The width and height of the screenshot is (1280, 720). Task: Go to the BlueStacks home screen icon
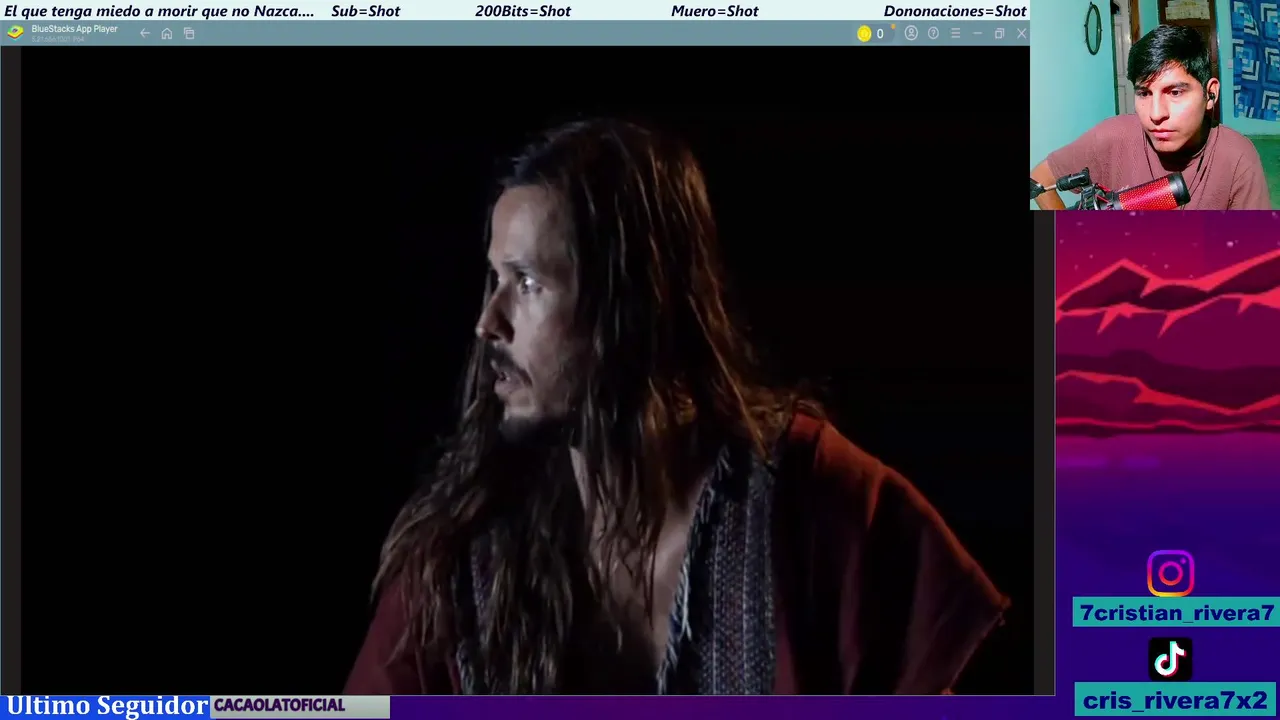[167, 33]
